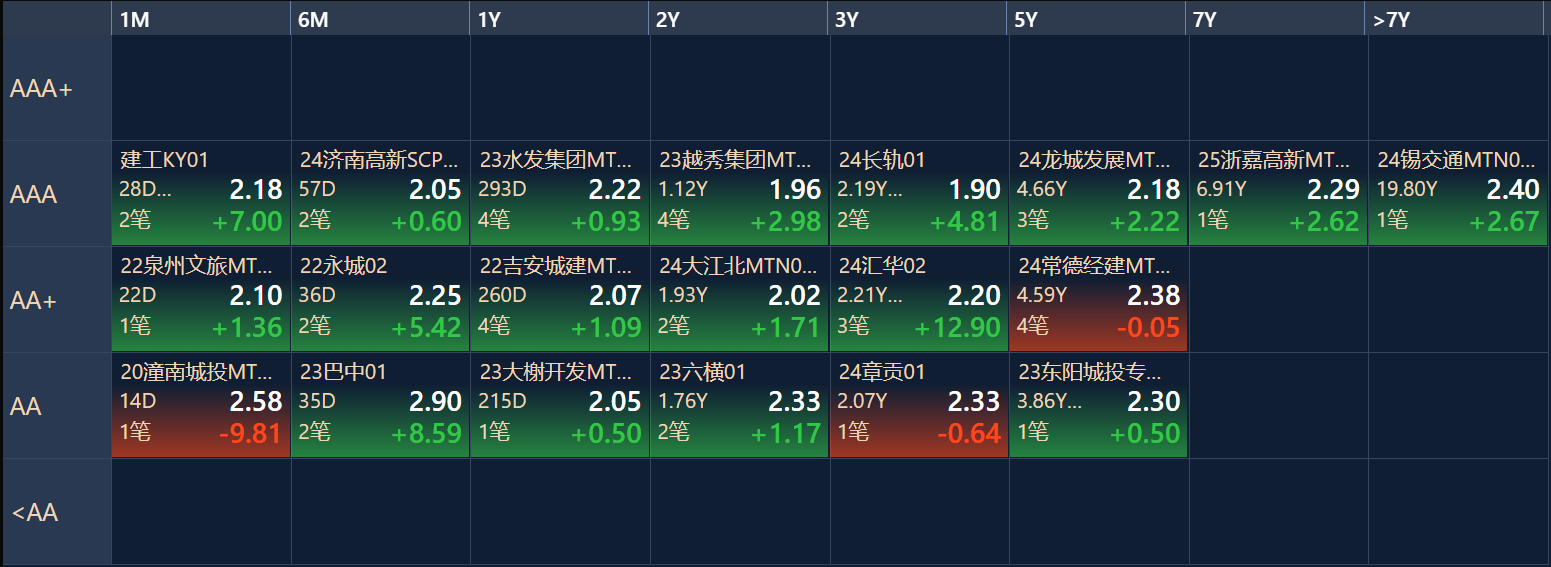Open the 25浙嘉高新MT bond cell

[x=1278, y=193]
